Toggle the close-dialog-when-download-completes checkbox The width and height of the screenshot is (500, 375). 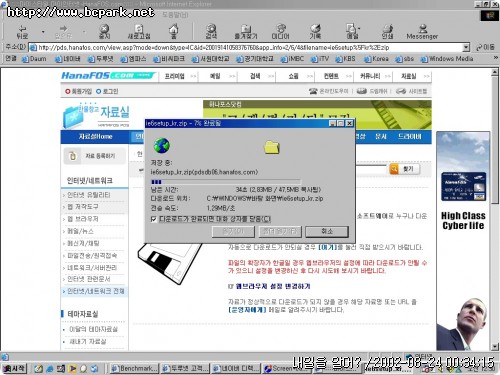click(x=154, y=219)
